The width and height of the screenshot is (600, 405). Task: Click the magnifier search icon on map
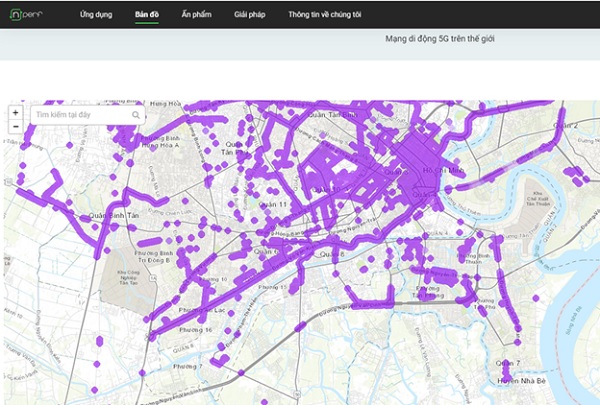tap(135, 115)
